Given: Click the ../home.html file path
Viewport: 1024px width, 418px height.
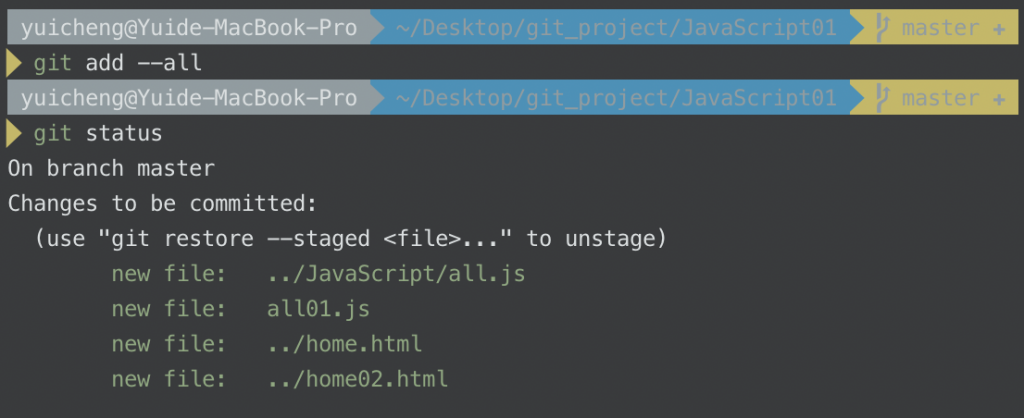Looking at the screenshot, I should pos(345,344).
